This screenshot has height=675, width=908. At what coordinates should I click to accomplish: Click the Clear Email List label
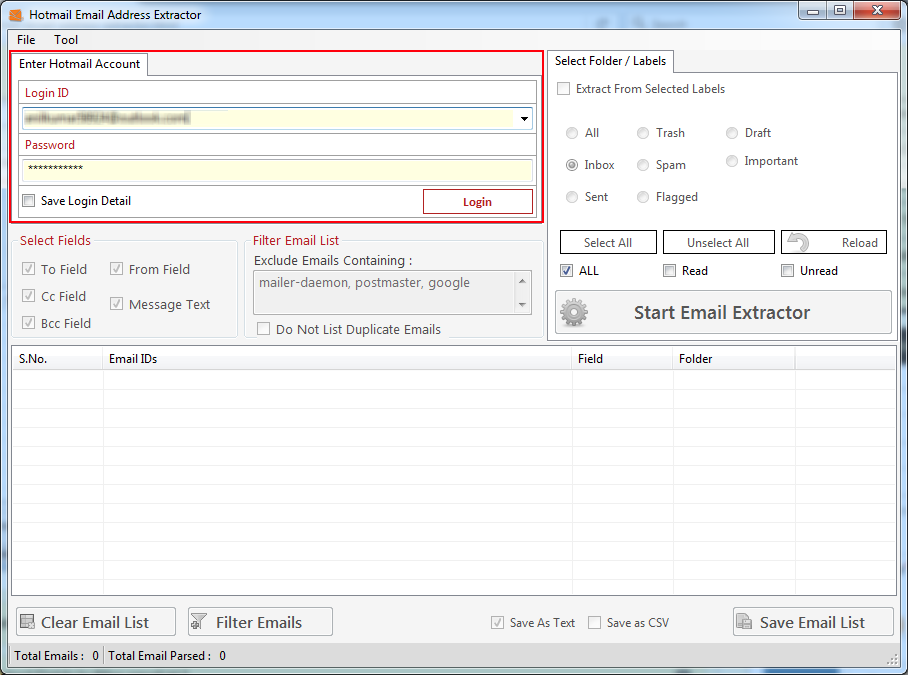(x=95, y=622)
